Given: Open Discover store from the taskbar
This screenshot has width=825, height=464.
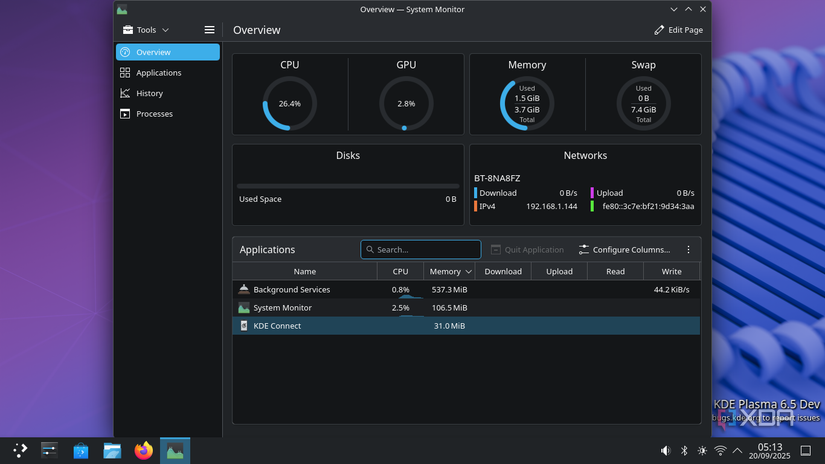Looking at the screenshot, I should point(81,450).
